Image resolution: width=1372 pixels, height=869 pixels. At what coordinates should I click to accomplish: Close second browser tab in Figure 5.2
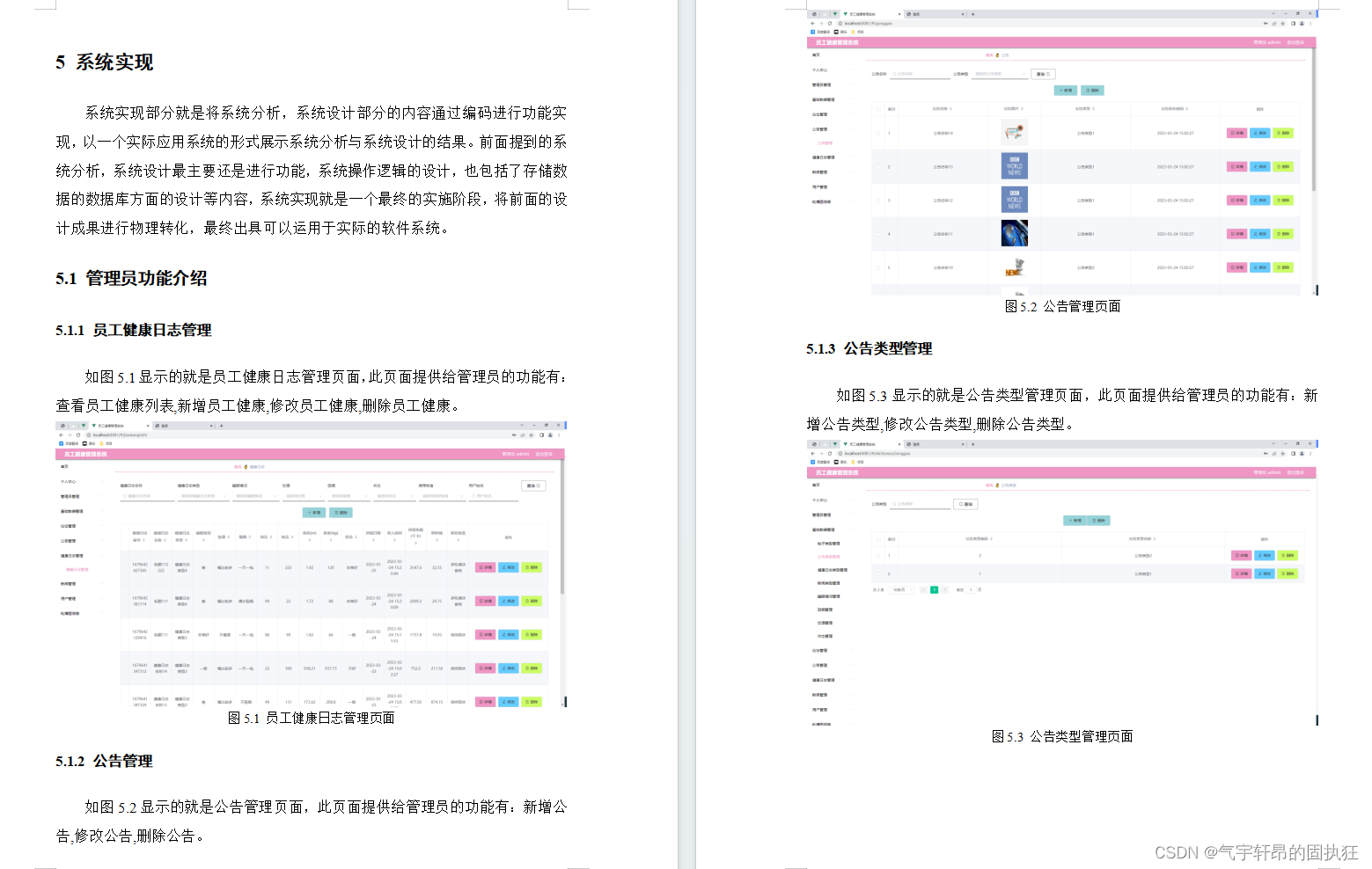tap(963, 14)
